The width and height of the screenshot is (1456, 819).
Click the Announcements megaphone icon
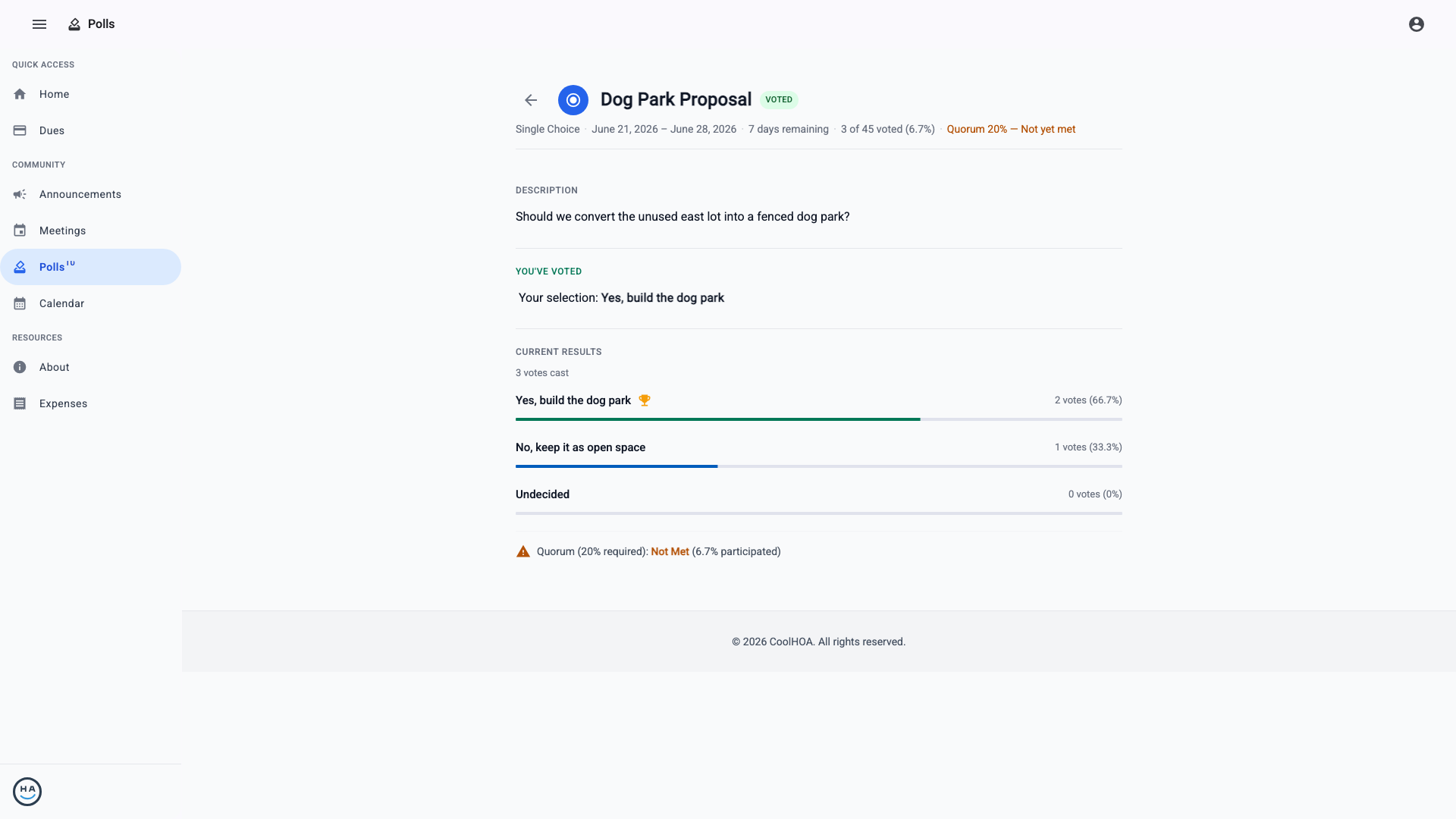tap(20, 194)
